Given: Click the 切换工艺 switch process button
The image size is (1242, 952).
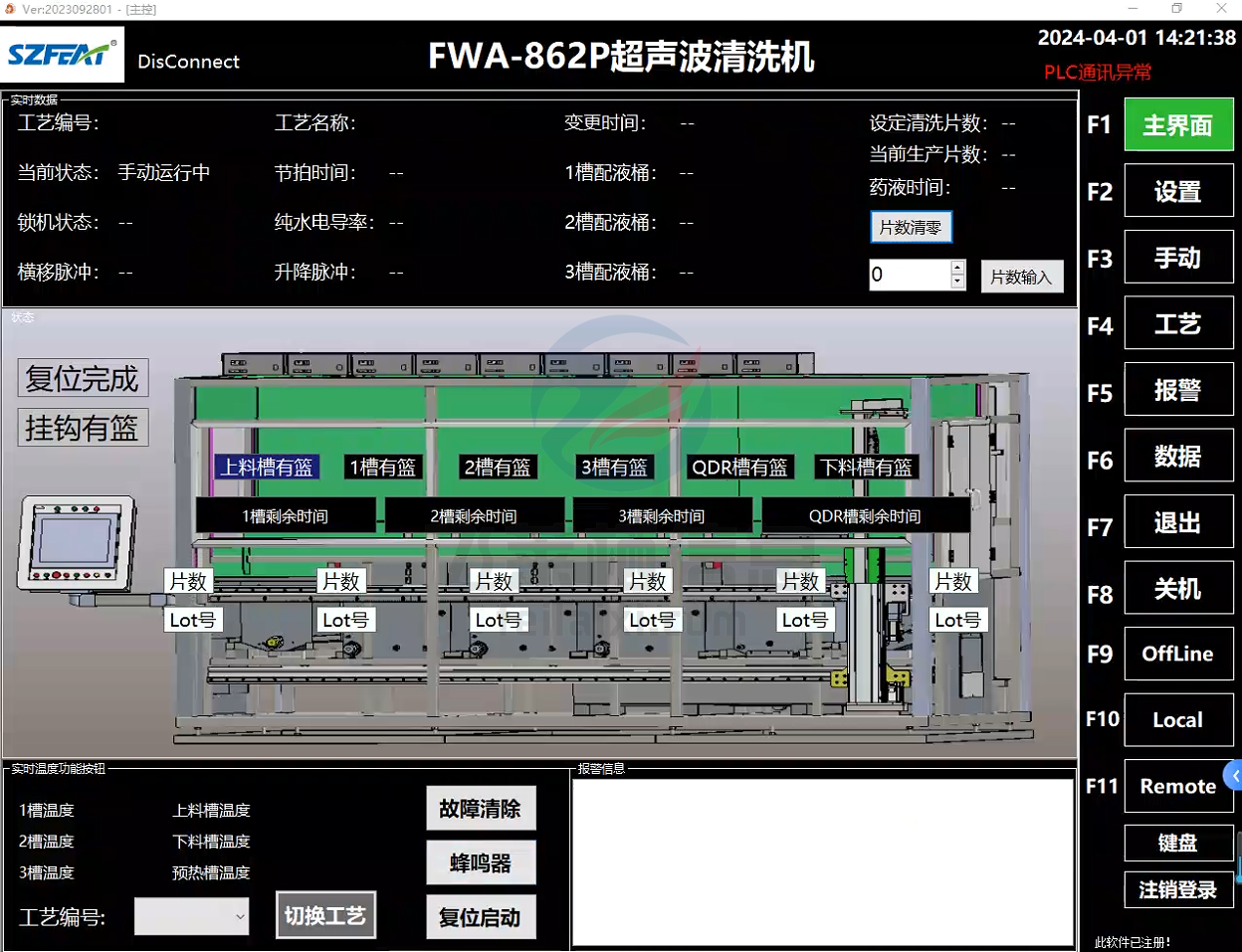Looking at the screenshot, I should 325,915.
